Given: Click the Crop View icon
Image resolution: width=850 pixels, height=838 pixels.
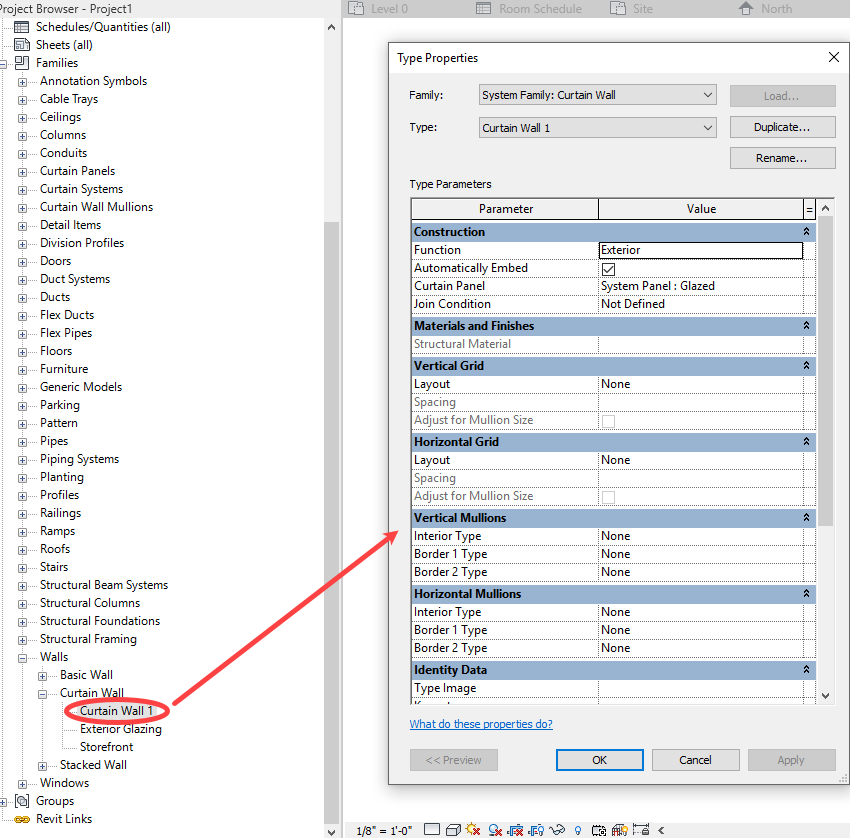Looking at the screenshot, I should [515, 830].
